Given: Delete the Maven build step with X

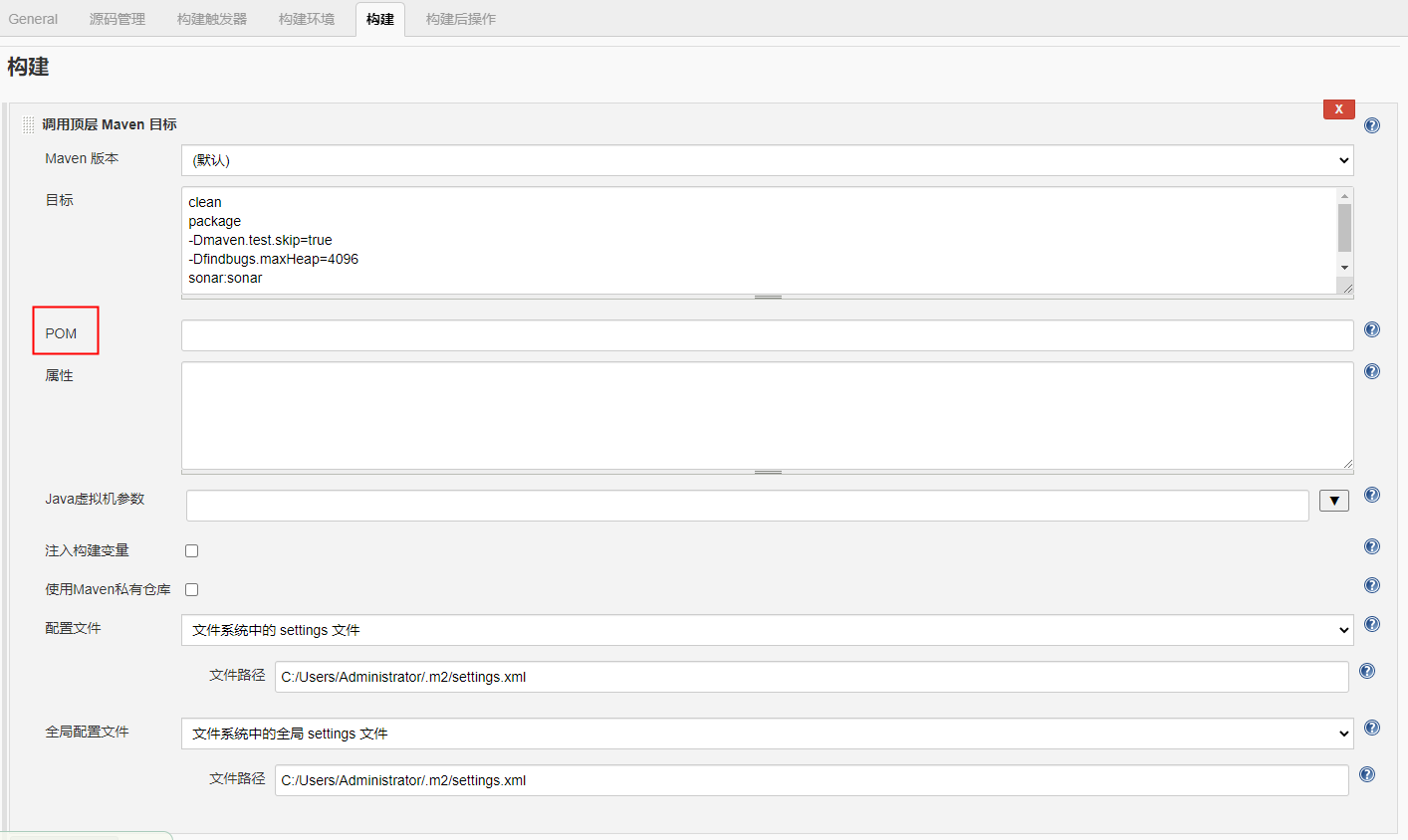Looking at the screenshot, I should point(1338,109).
